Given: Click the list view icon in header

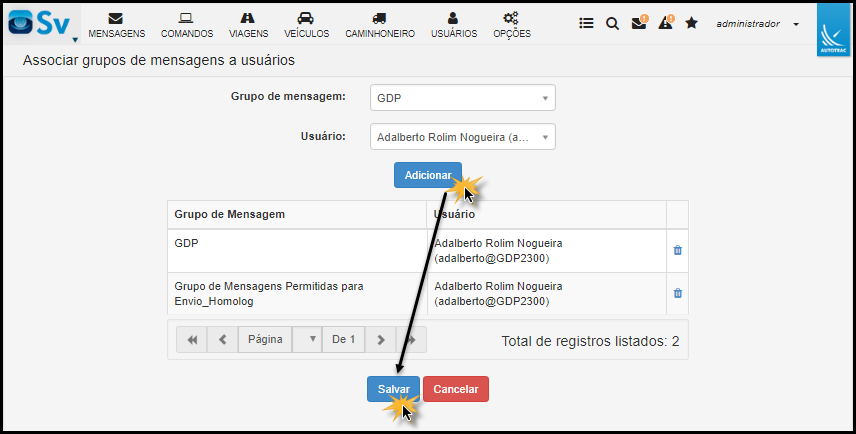Looking at the screenshot, I should pos(587,23).
